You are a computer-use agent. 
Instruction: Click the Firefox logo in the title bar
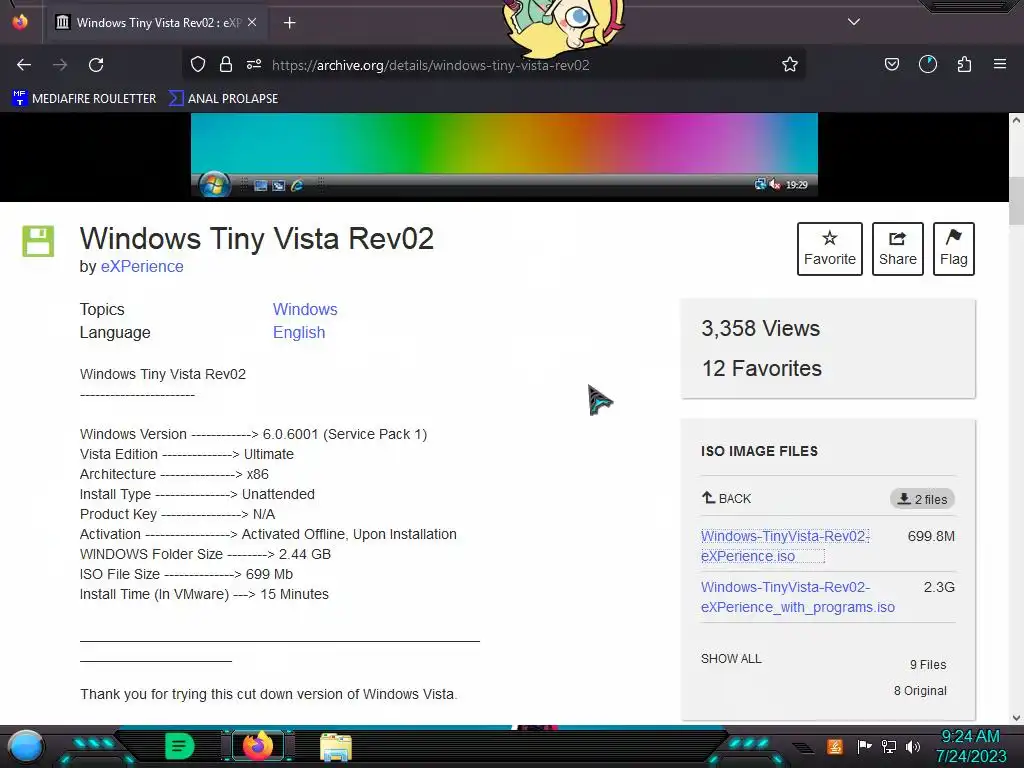click(20, 22)
